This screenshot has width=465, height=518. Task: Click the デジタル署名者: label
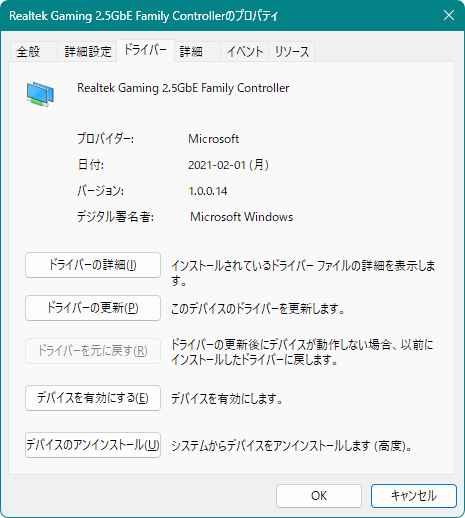click(116, 217)
